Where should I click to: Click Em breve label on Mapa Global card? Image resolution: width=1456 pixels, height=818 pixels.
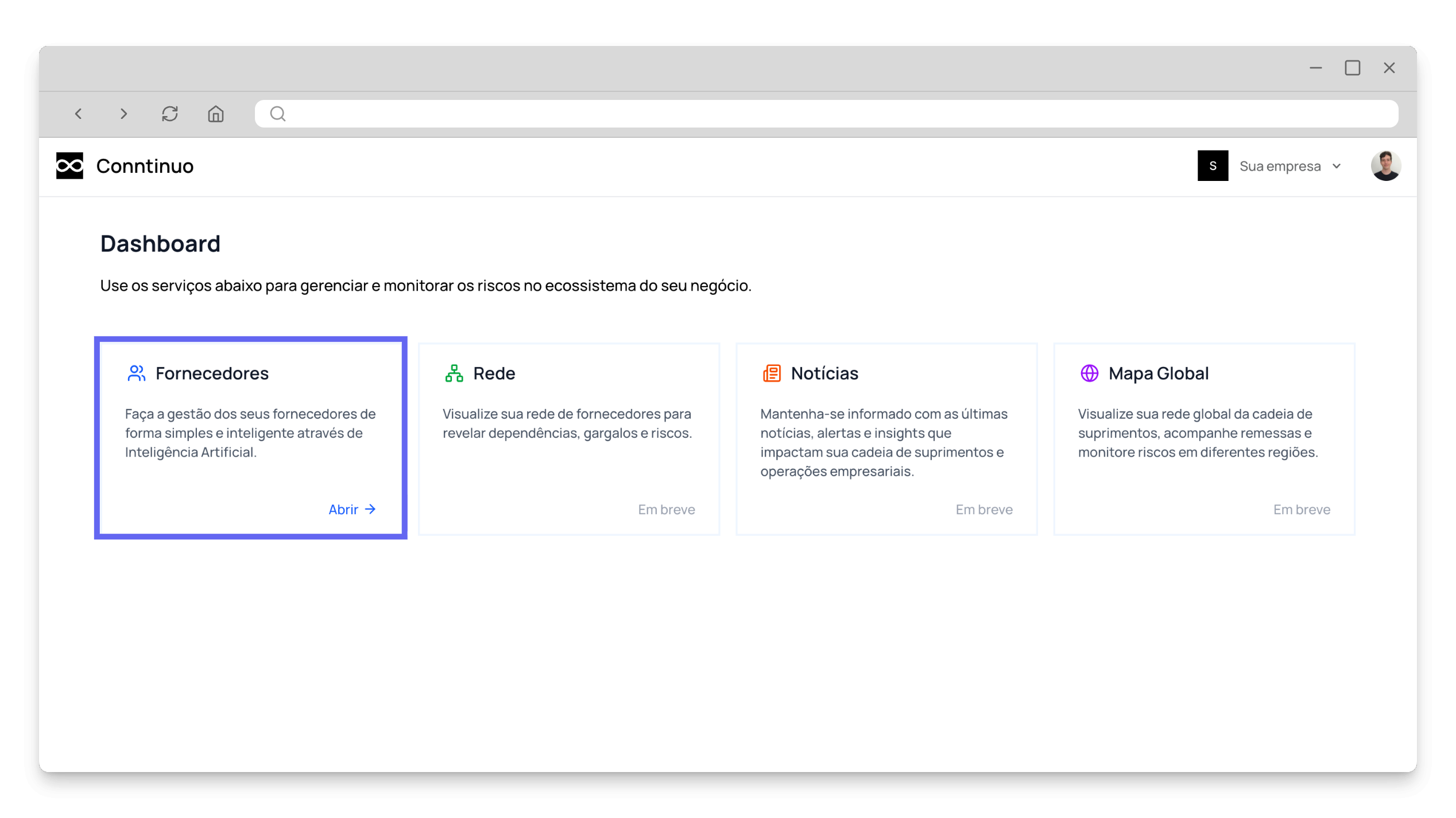pyautogui.click(x=1301, y=510)
